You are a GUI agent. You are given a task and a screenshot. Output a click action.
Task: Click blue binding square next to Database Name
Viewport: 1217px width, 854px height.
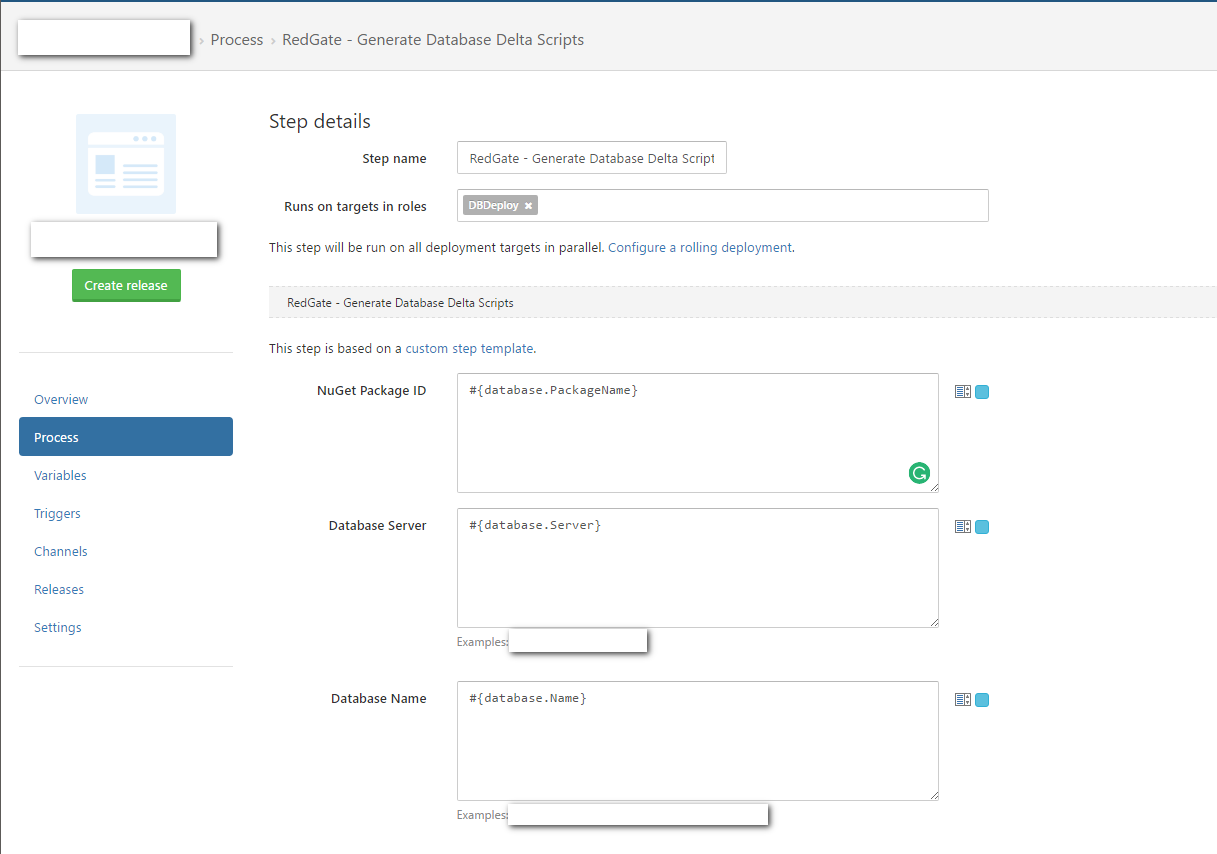coord(982,700)
